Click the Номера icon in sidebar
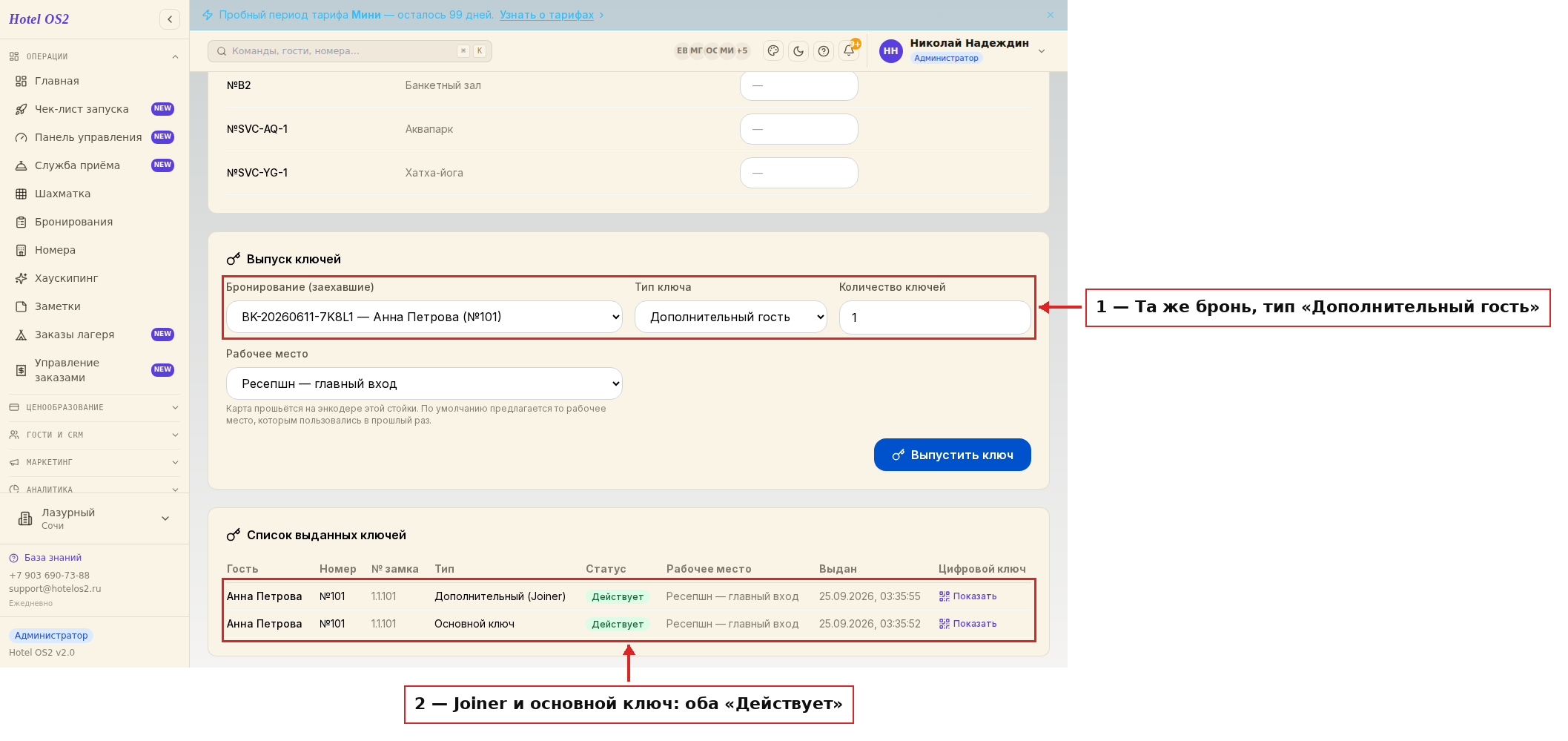Viewport: 1568px width, 741px height. click(x=21, y=250)
